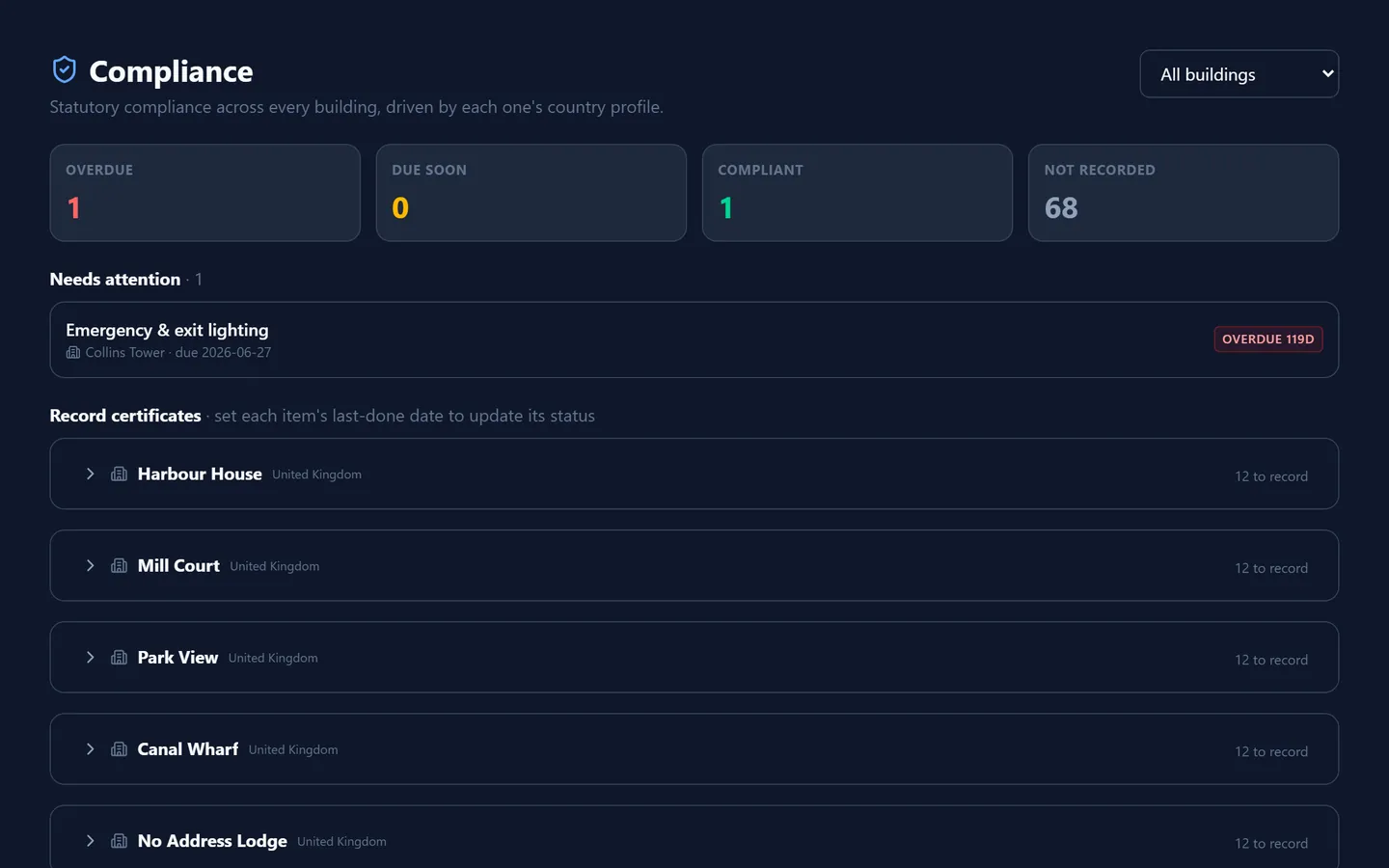The image size is (1389, 868).
Task: Expand the Harbour House row chevron
Action: (x=90, y=474)
